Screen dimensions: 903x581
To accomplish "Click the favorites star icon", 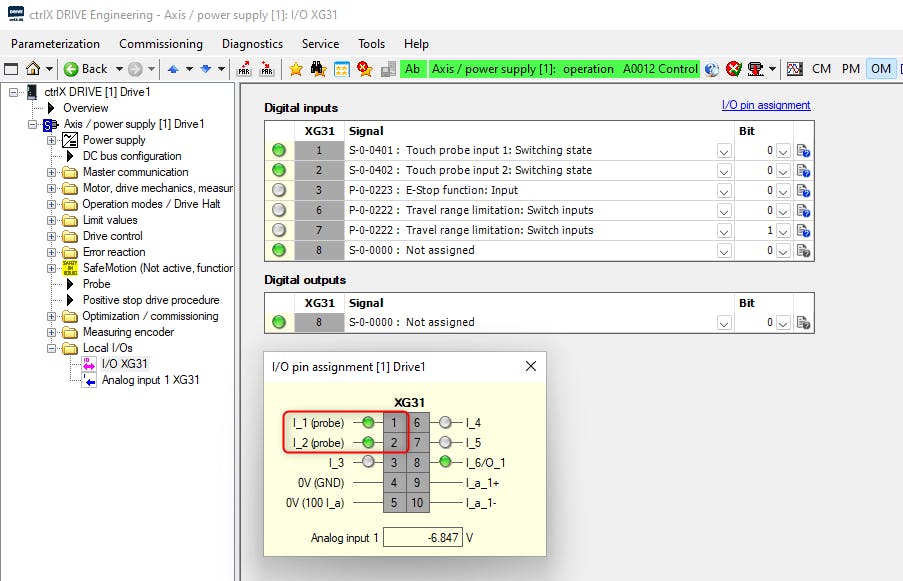I will [x=296, y=69].
